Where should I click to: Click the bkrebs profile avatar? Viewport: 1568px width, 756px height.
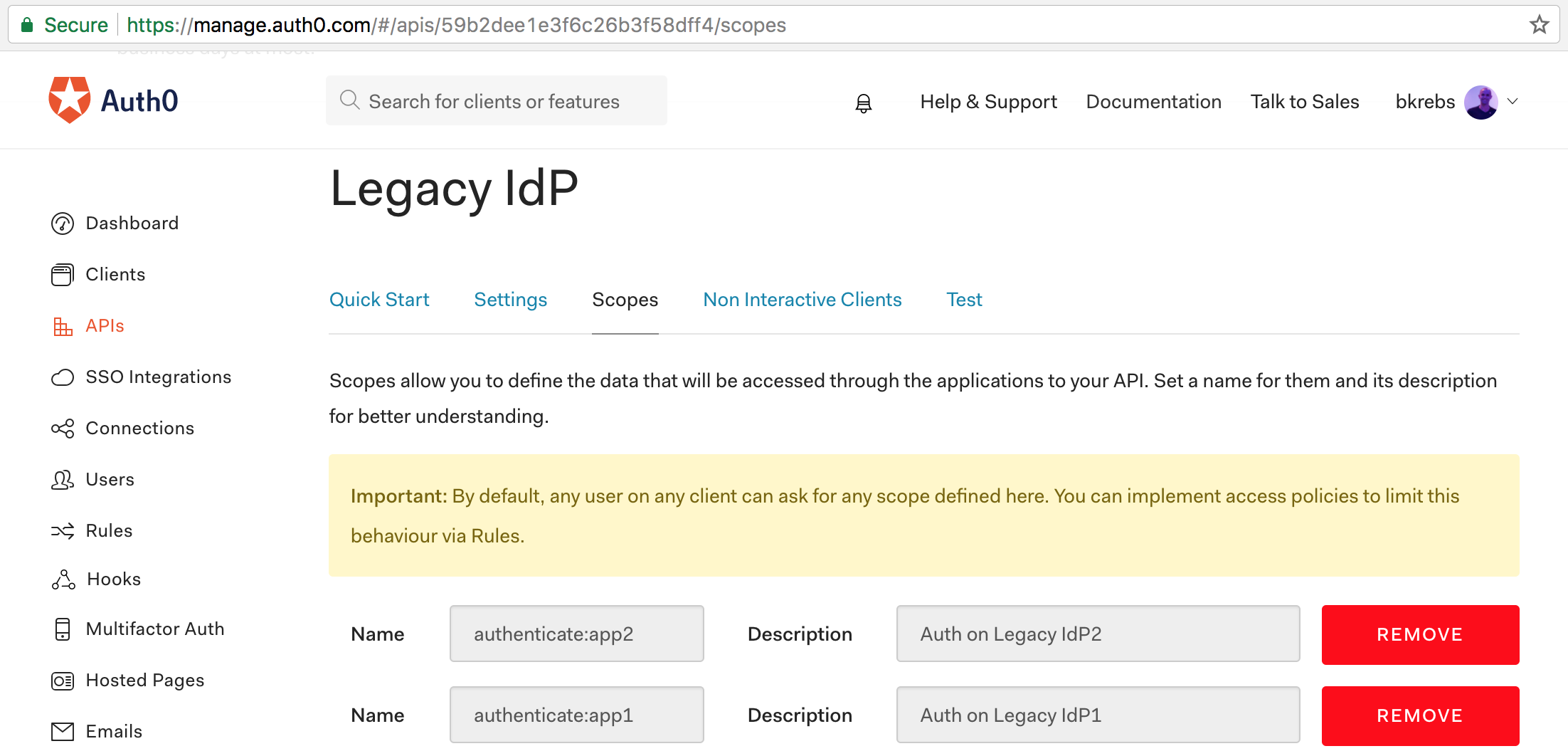(x=1481, y=103)
